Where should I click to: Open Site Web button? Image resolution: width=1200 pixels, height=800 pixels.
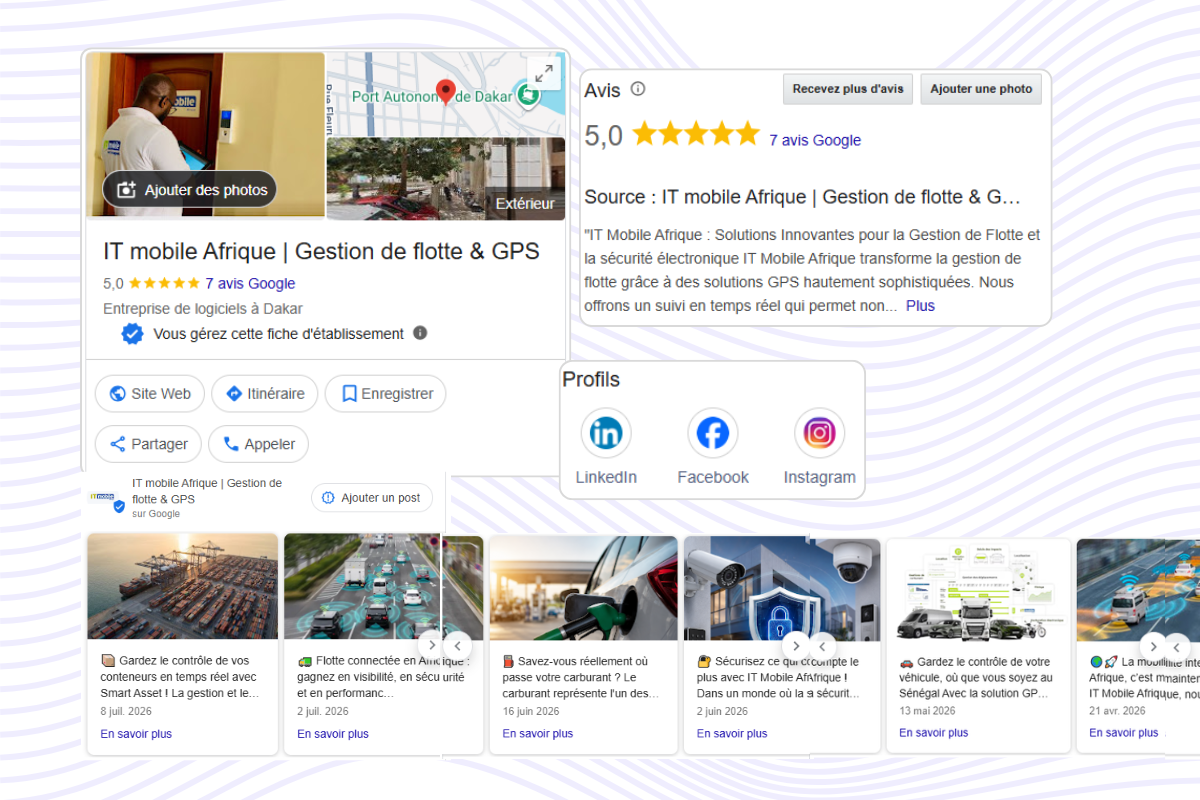point(150,394)
